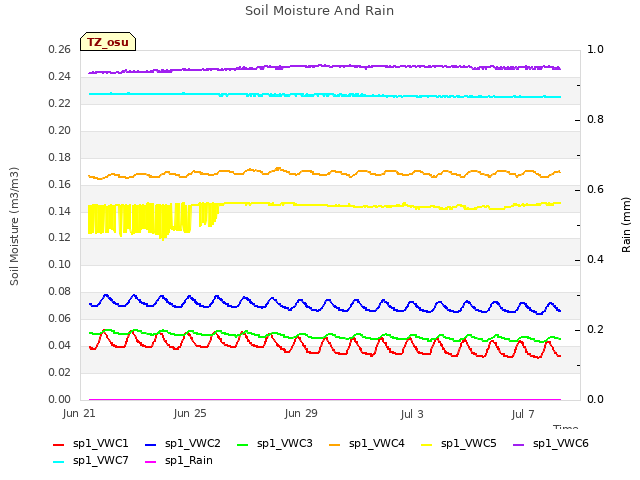Click the sp1_VWC6 legend label
640x480 pixels.
pyautogui.click(x=560, y=444)
